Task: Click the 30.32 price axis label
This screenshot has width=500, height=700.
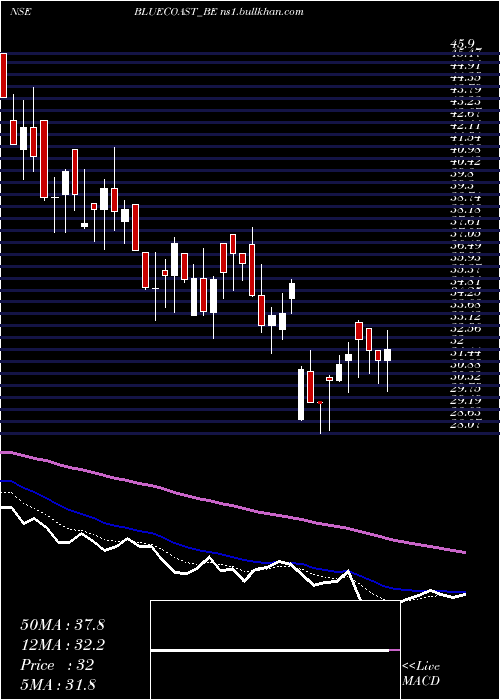Action: (x=466, y=378)
